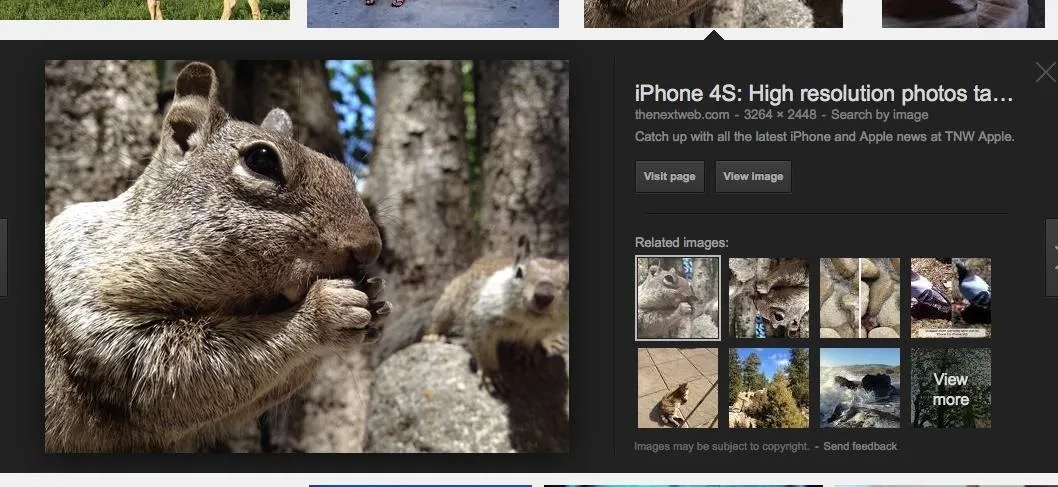This screenshot has width=1058, height=487.
Task: Open thenextweb.com source link
Action: coord(681,115)
